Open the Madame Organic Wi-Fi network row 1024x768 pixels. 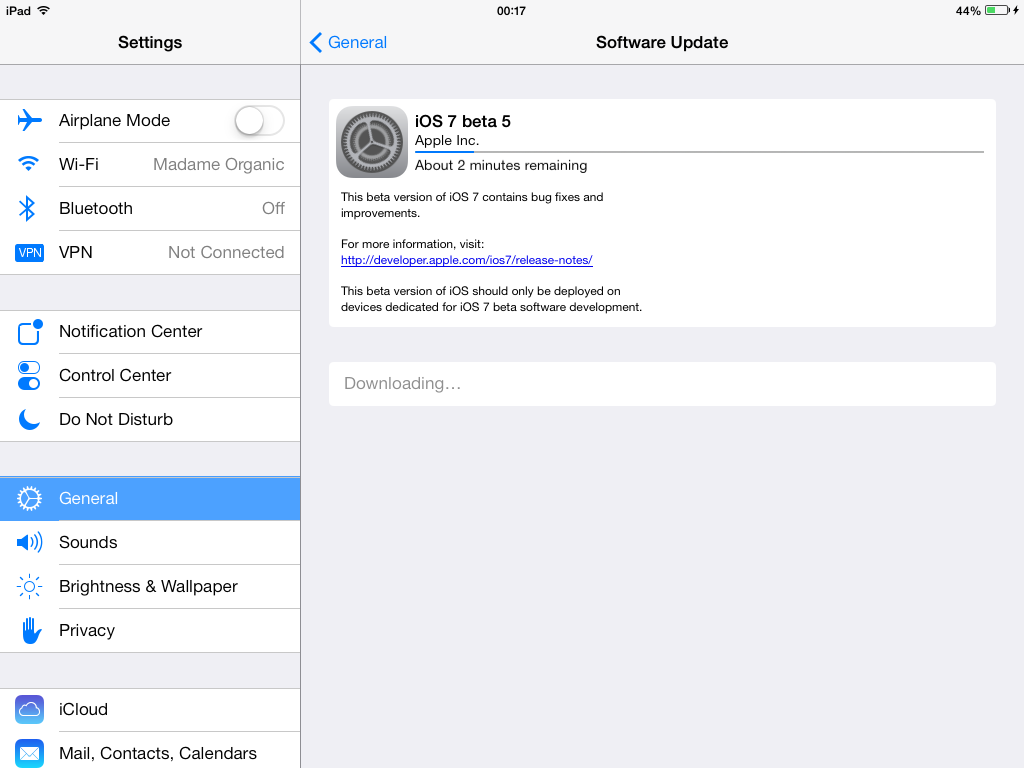coord(150,165)
